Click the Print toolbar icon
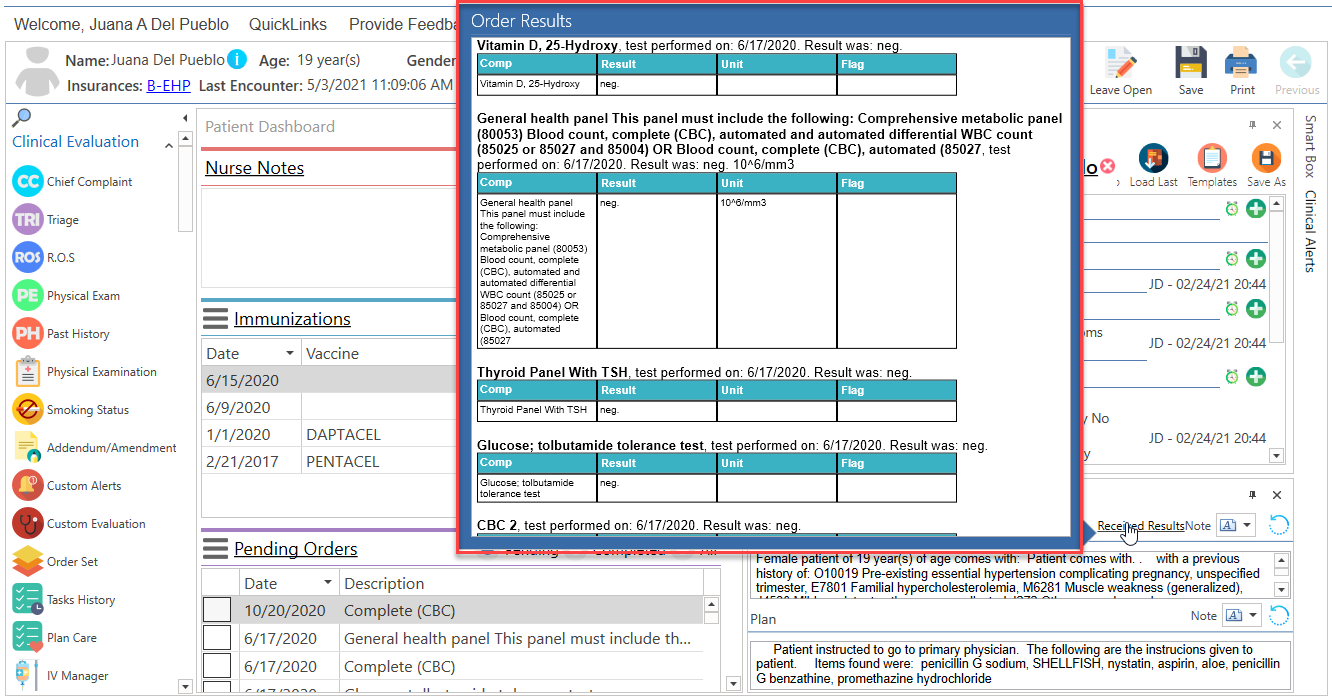 [1242, 70]
